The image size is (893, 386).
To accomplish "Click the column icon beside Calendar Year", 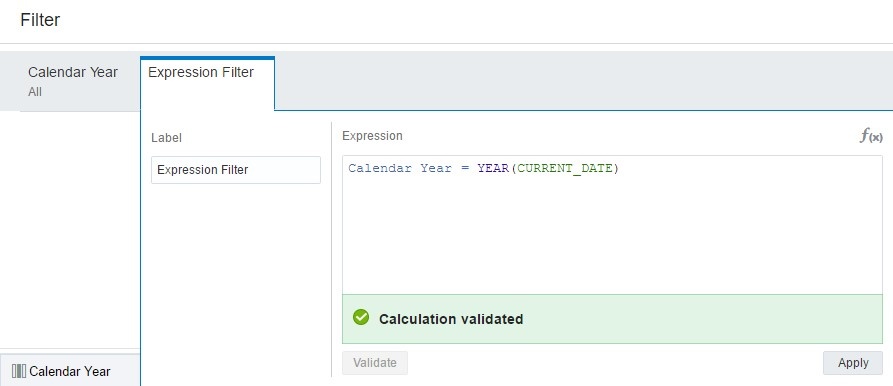I will [x=19, y=371].
